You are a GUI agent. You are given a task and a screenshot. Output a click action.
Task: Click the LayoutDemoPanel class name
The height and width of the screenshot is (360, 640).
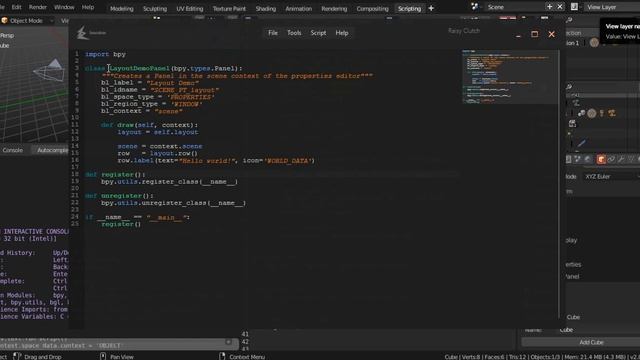139,68
